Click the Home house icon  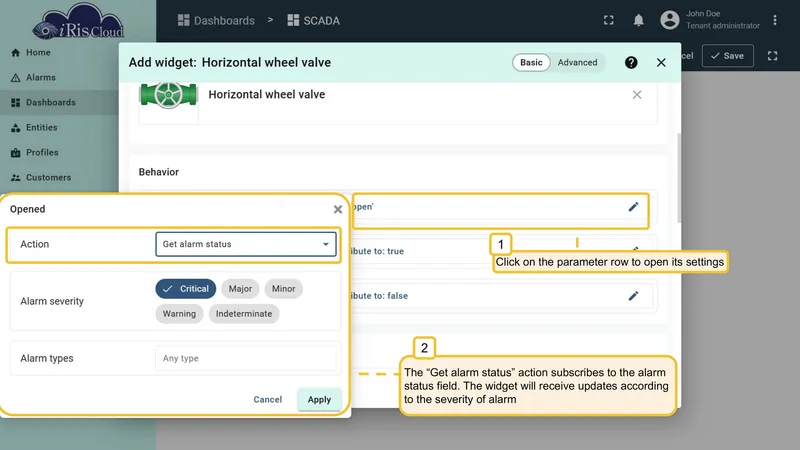coord(15,53)
